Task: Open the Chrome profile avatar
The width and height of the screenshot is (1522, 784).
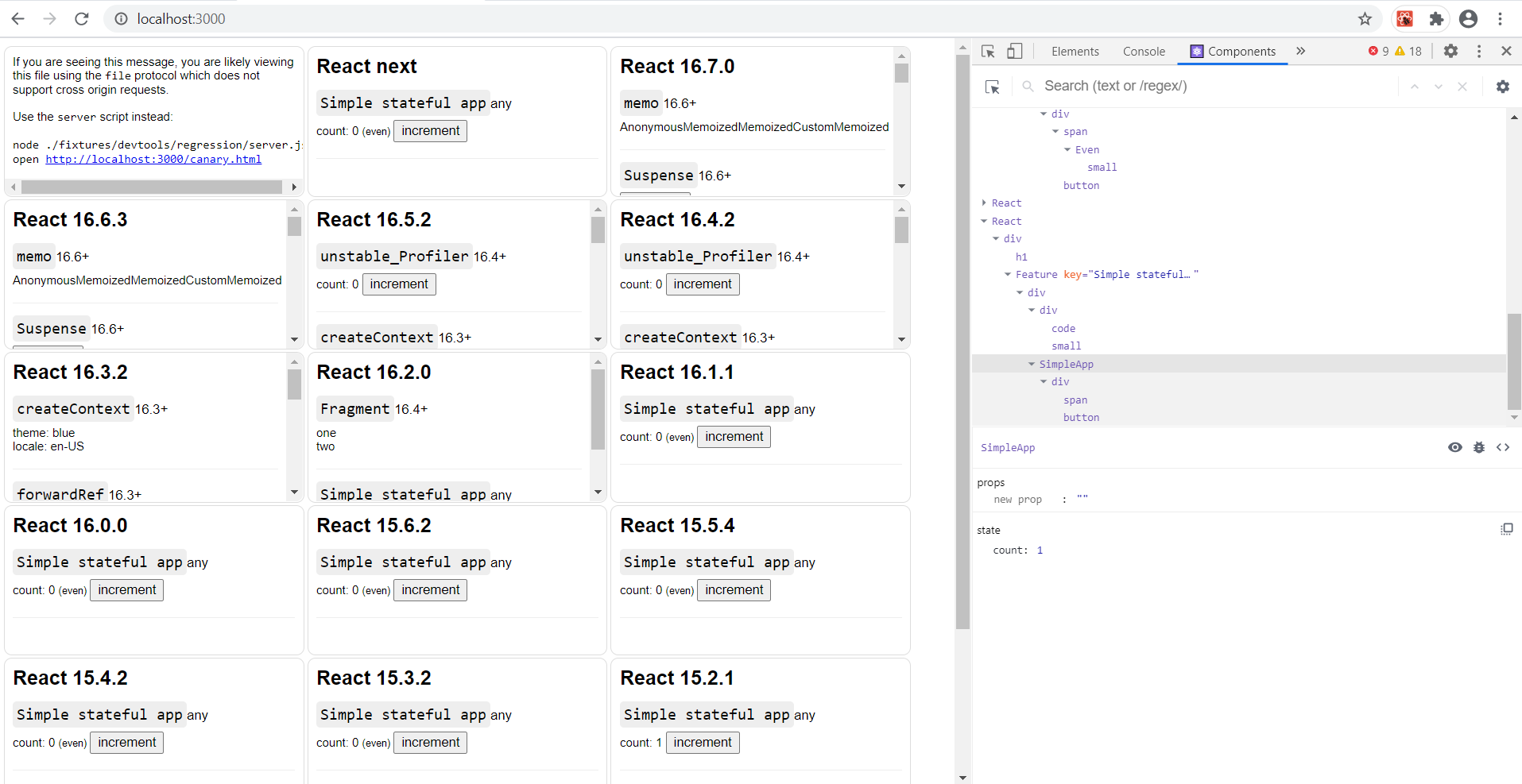Action: pos(1468,19)
